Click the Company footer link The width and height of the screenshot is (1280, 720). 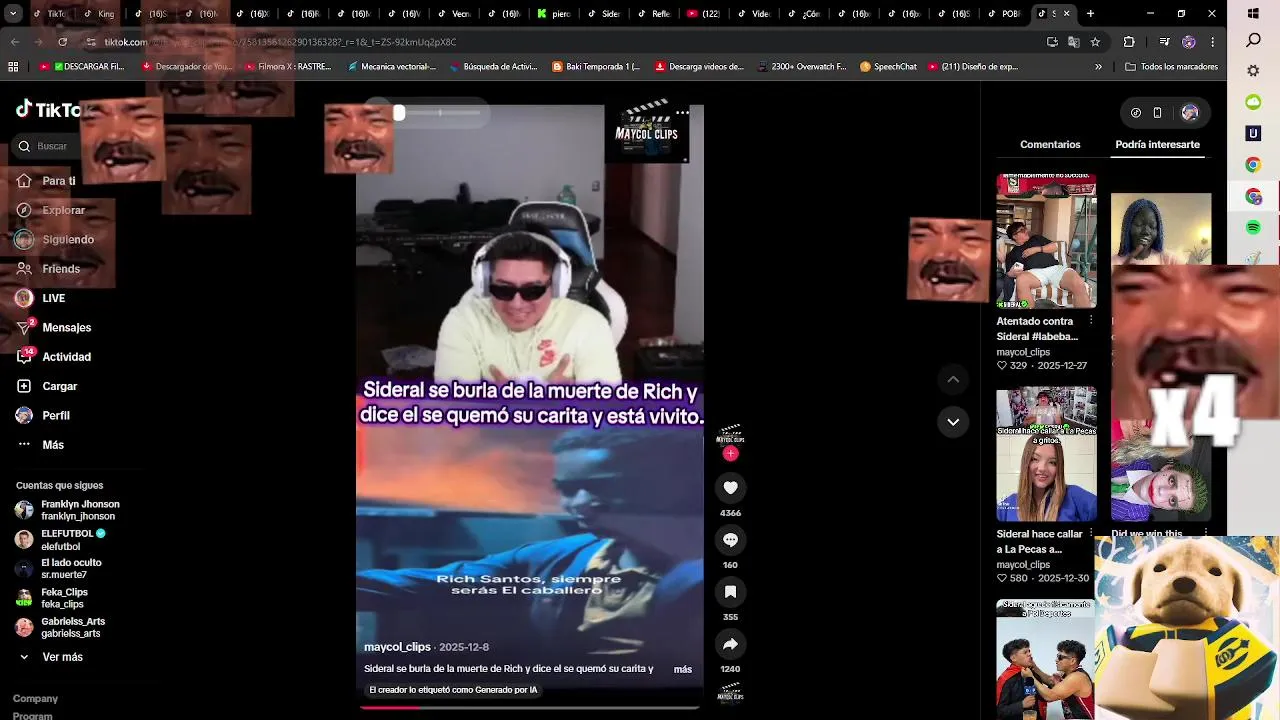[x=35, y=699]
